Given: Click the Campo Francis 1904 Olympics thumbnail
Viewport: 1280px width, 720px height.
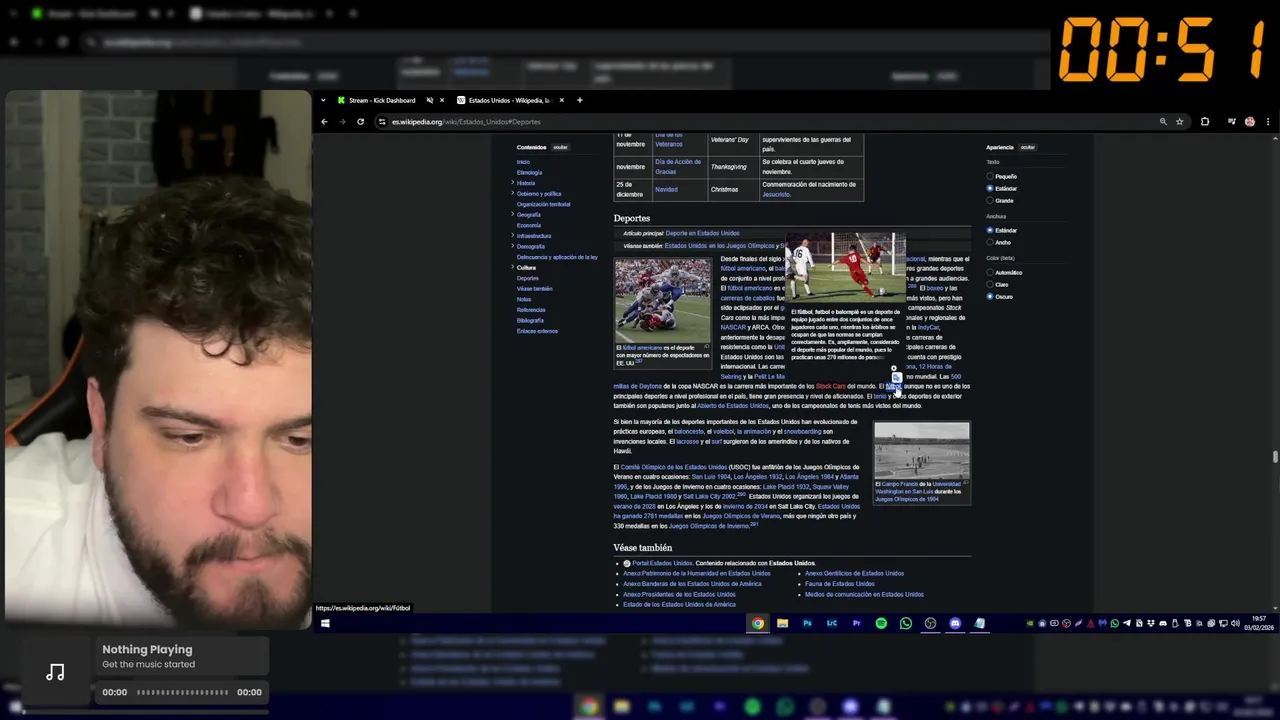Looking at the screenshot, I should [x=921, y=451].
